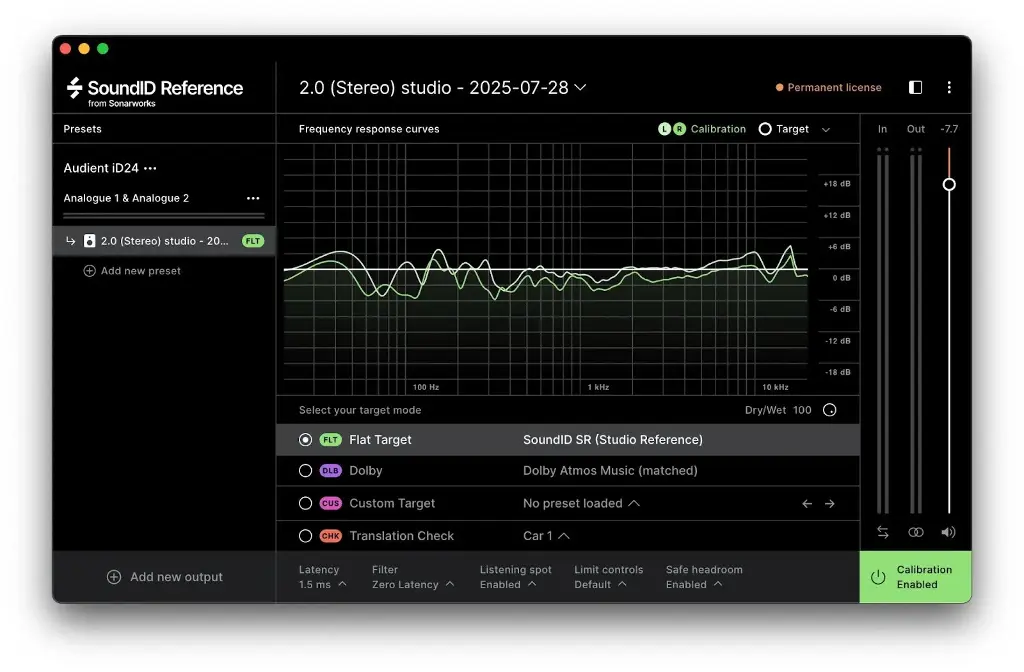This screenshot has height=672, width=1024.
Task: Click the CHK Translation Check badge
Action: 330,536
